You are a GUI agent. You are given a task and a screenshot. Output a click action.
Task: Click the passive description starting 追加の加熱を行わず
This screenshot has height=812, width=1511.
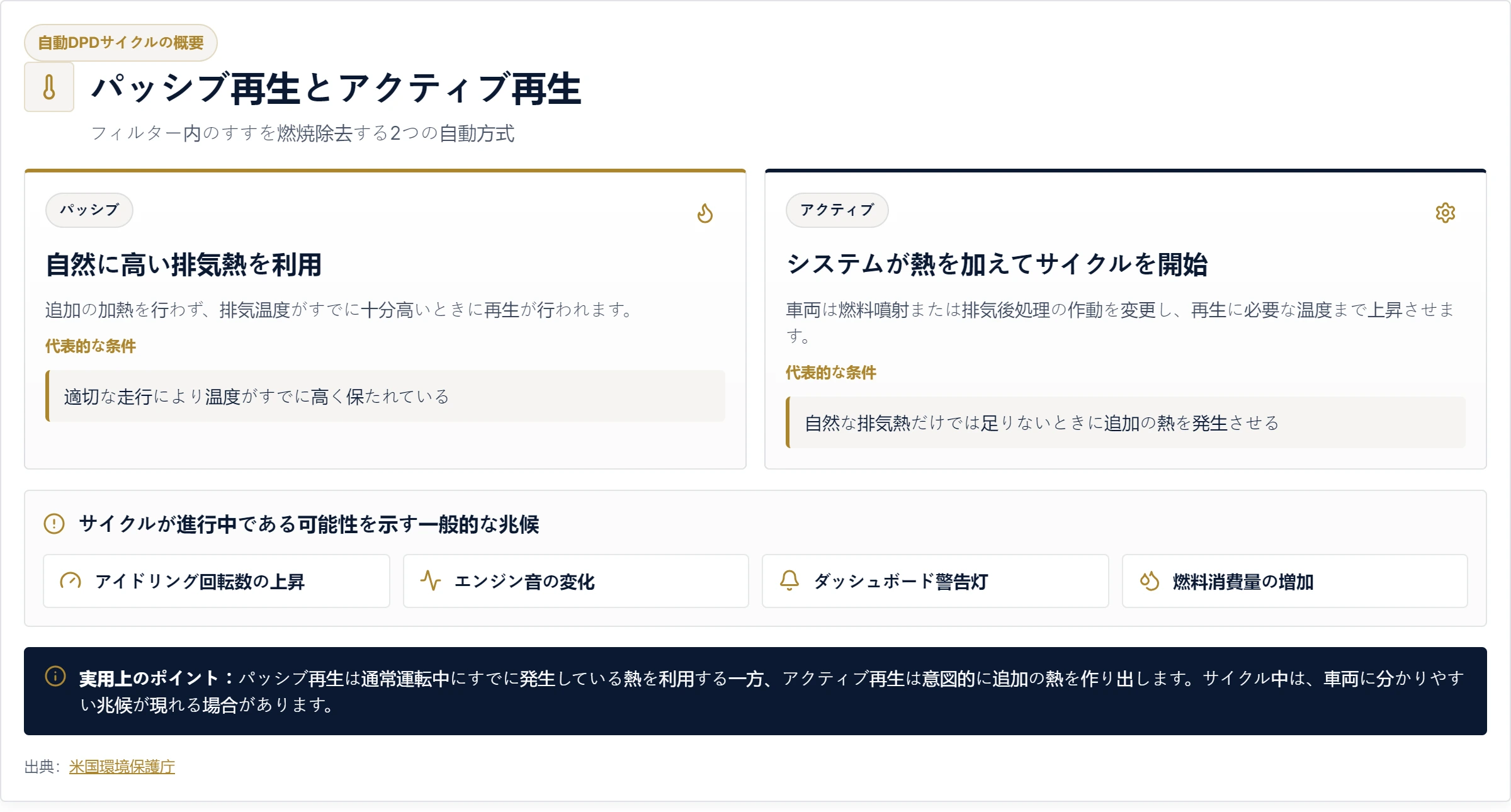(340, 310)
